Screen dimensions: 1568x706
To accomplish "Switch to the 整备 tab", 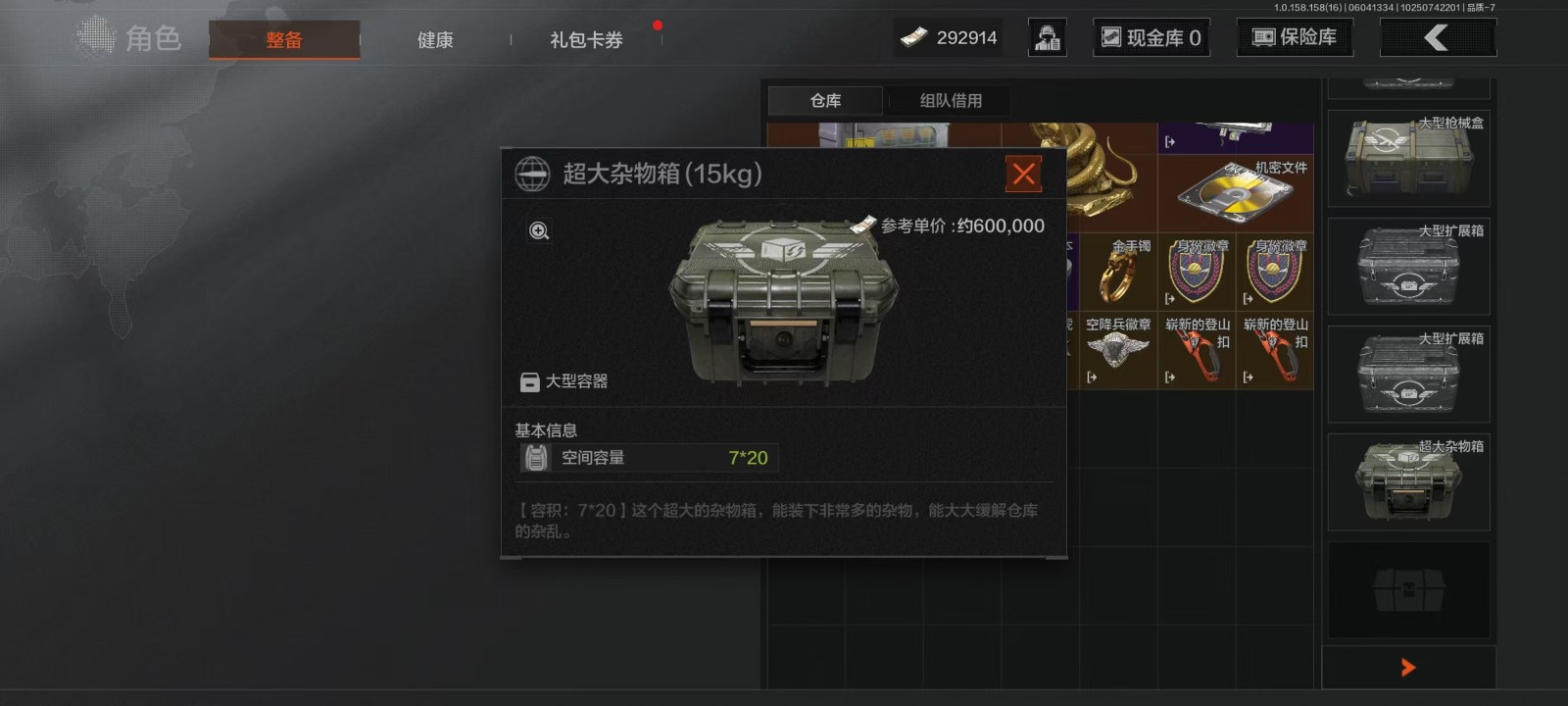I will coord(284,40).
